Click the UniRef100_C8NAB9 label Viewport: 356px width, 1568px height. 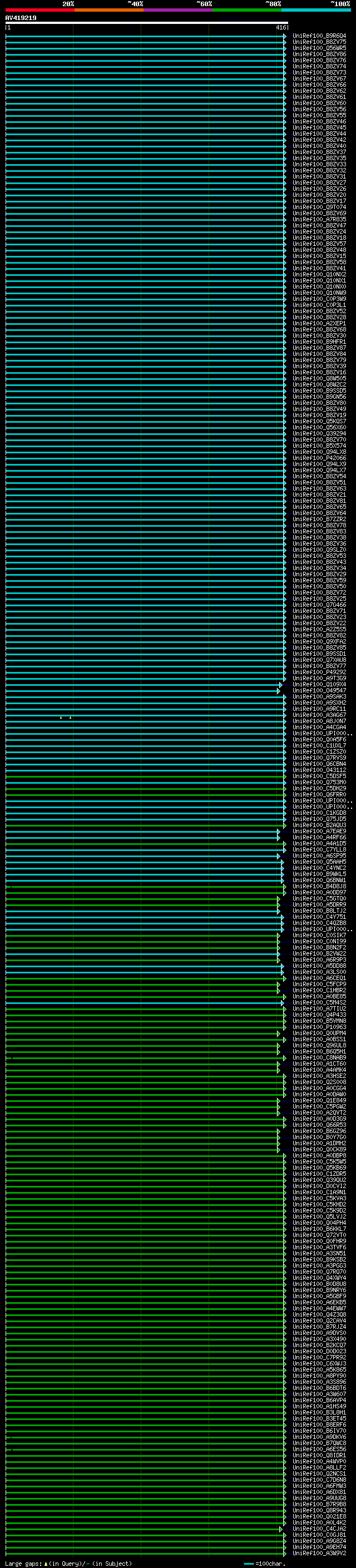[x=319, y=1057]
